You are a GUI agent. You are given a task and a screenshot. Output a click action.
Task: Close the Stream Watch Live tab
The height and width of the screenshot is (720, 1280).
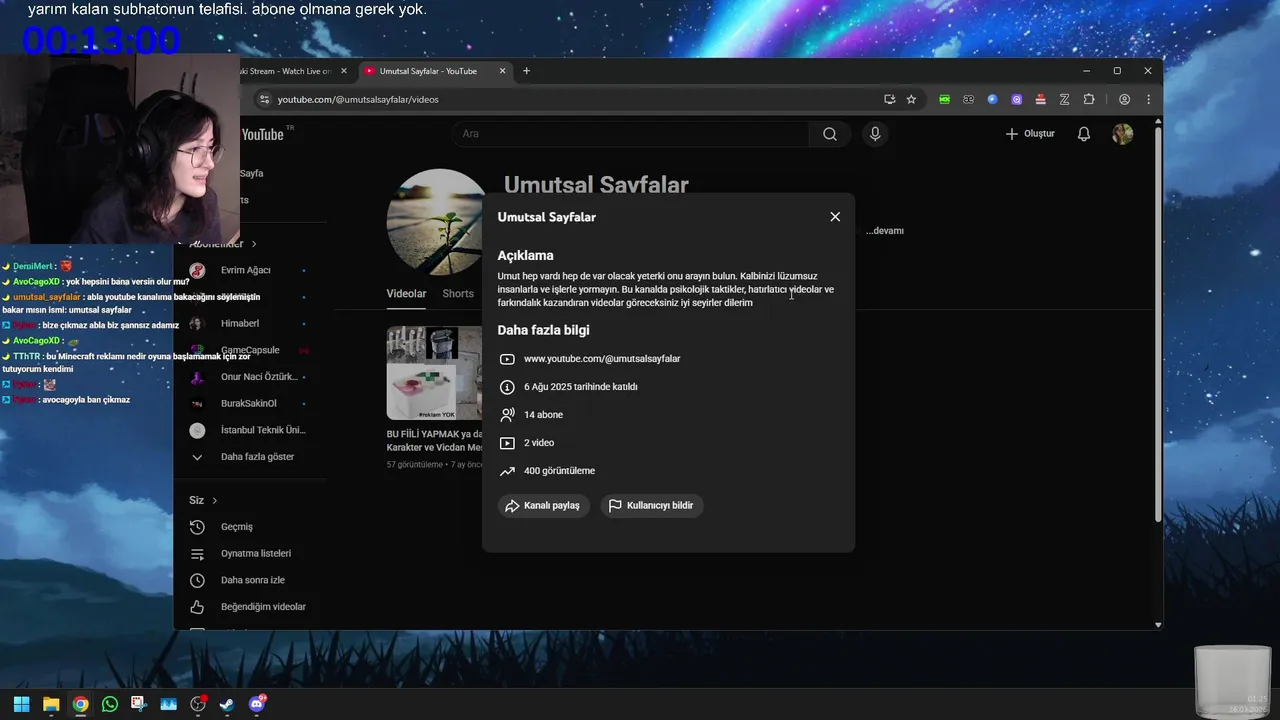click(344, 71)
